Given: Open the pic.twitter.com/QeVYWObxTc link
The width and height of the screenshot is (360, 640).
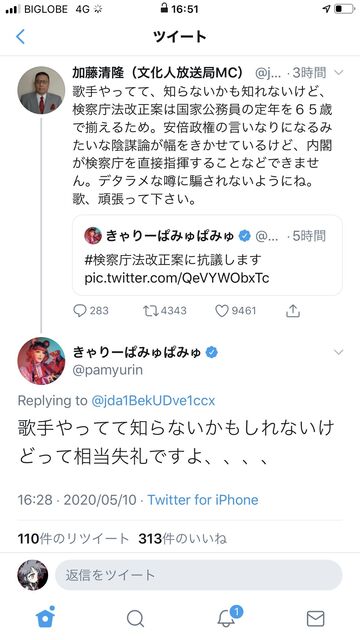Looking at the screenshot, I should tap(177, 278).
